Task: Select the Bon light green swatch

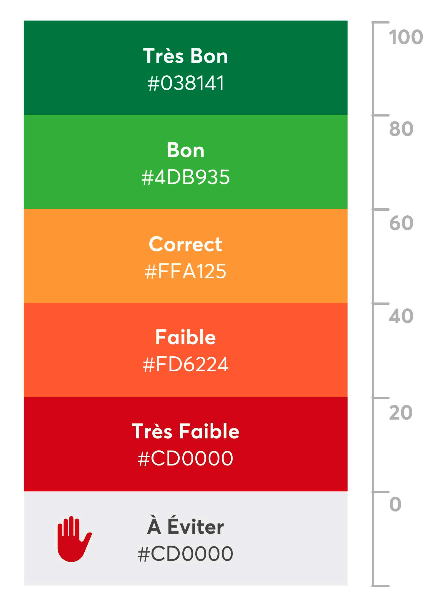Action: click(x=185, y=162)
